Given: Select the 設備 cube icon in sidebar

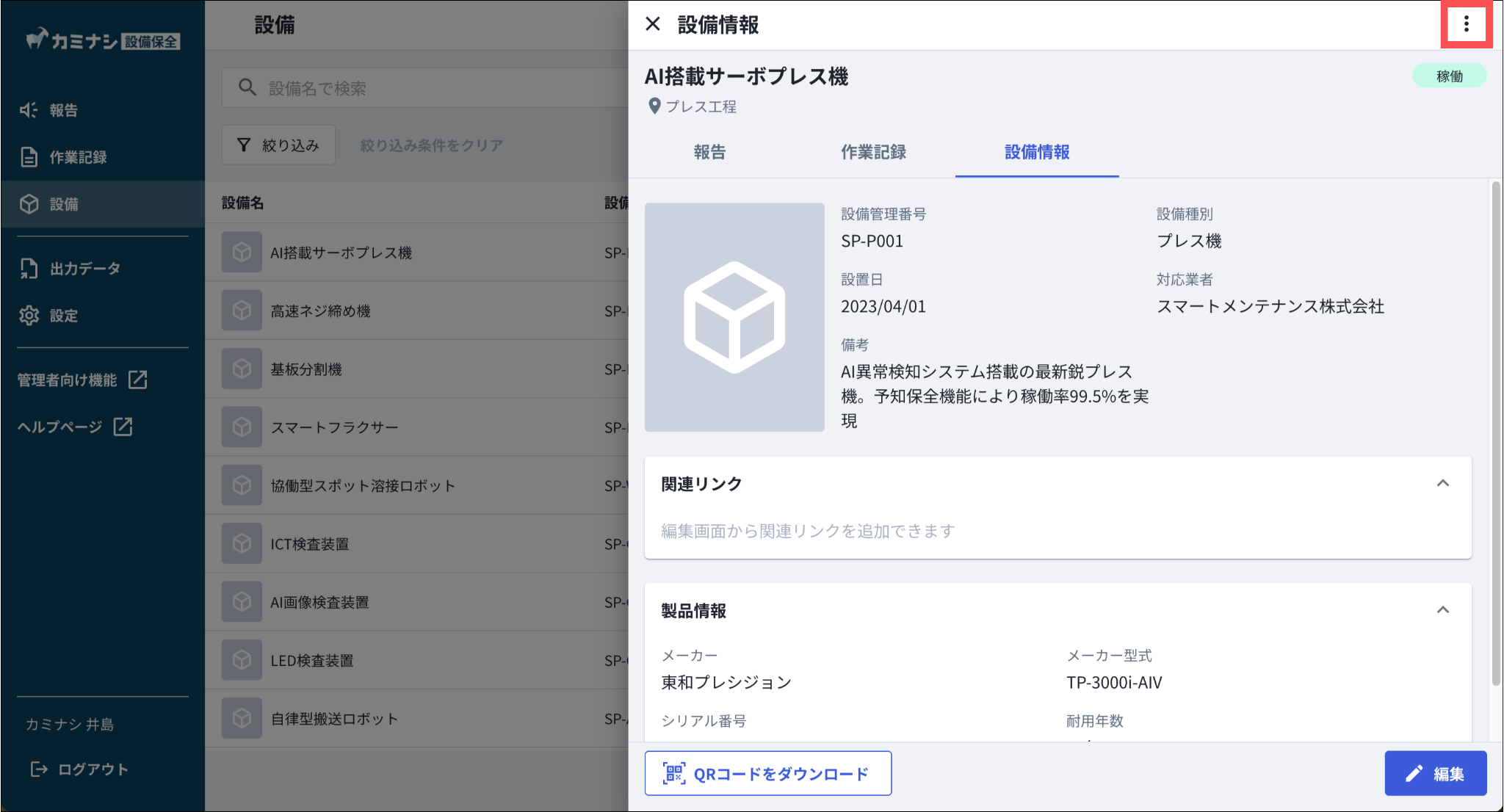Looking at the screenshot, I should tap(29, 204).
